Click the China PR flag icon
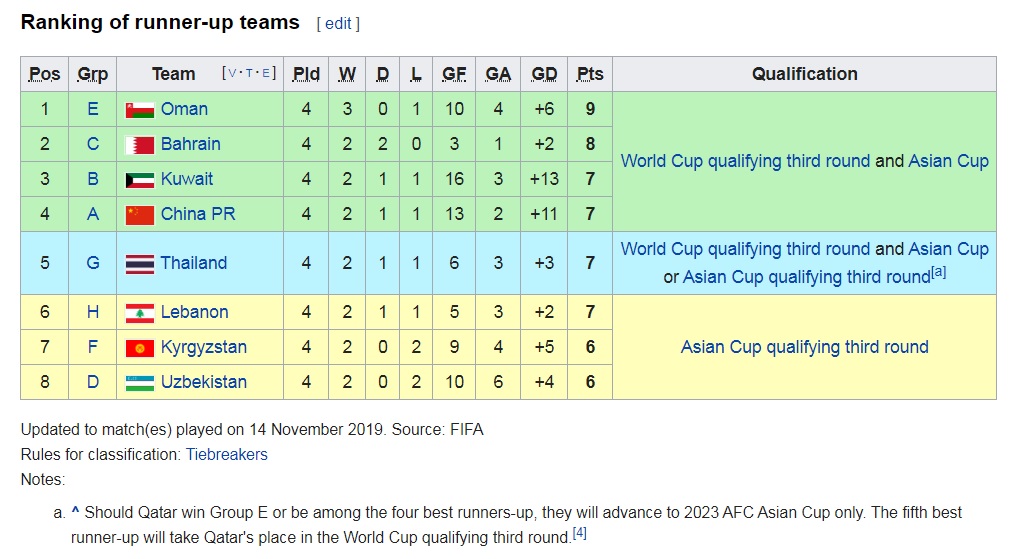 click(x=140, y=214)
